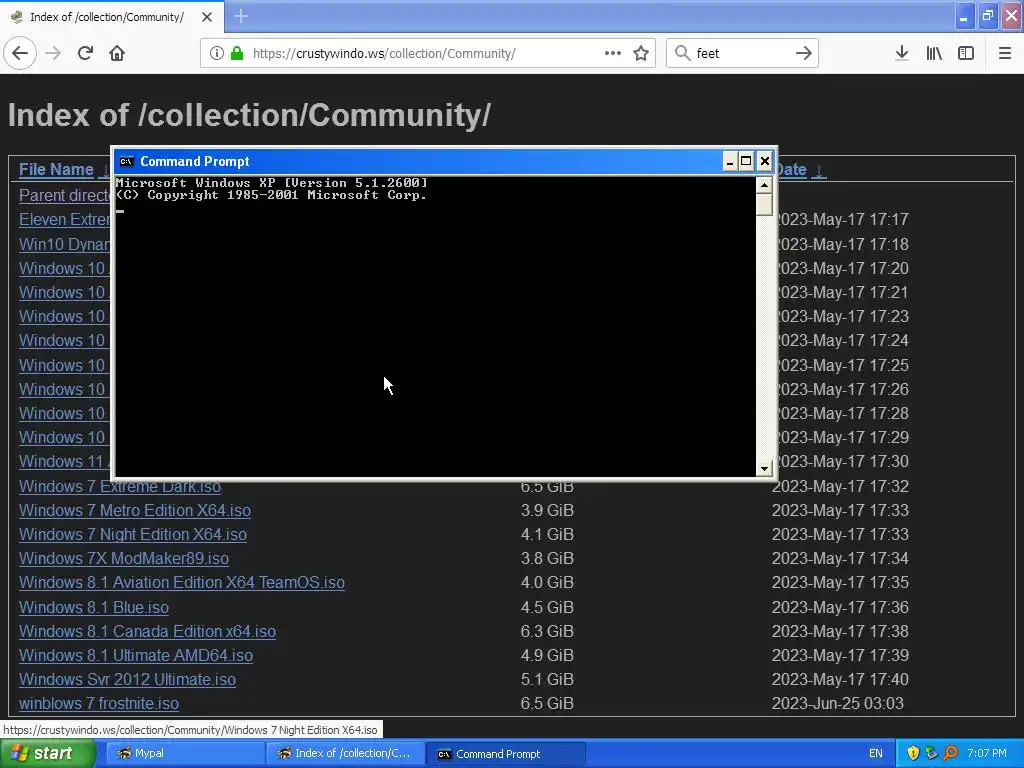Close the Index of /collection/Community/ tab
Image resolution: width=1024 pixels, height=768 pixels.
click(x=207, y=17)
